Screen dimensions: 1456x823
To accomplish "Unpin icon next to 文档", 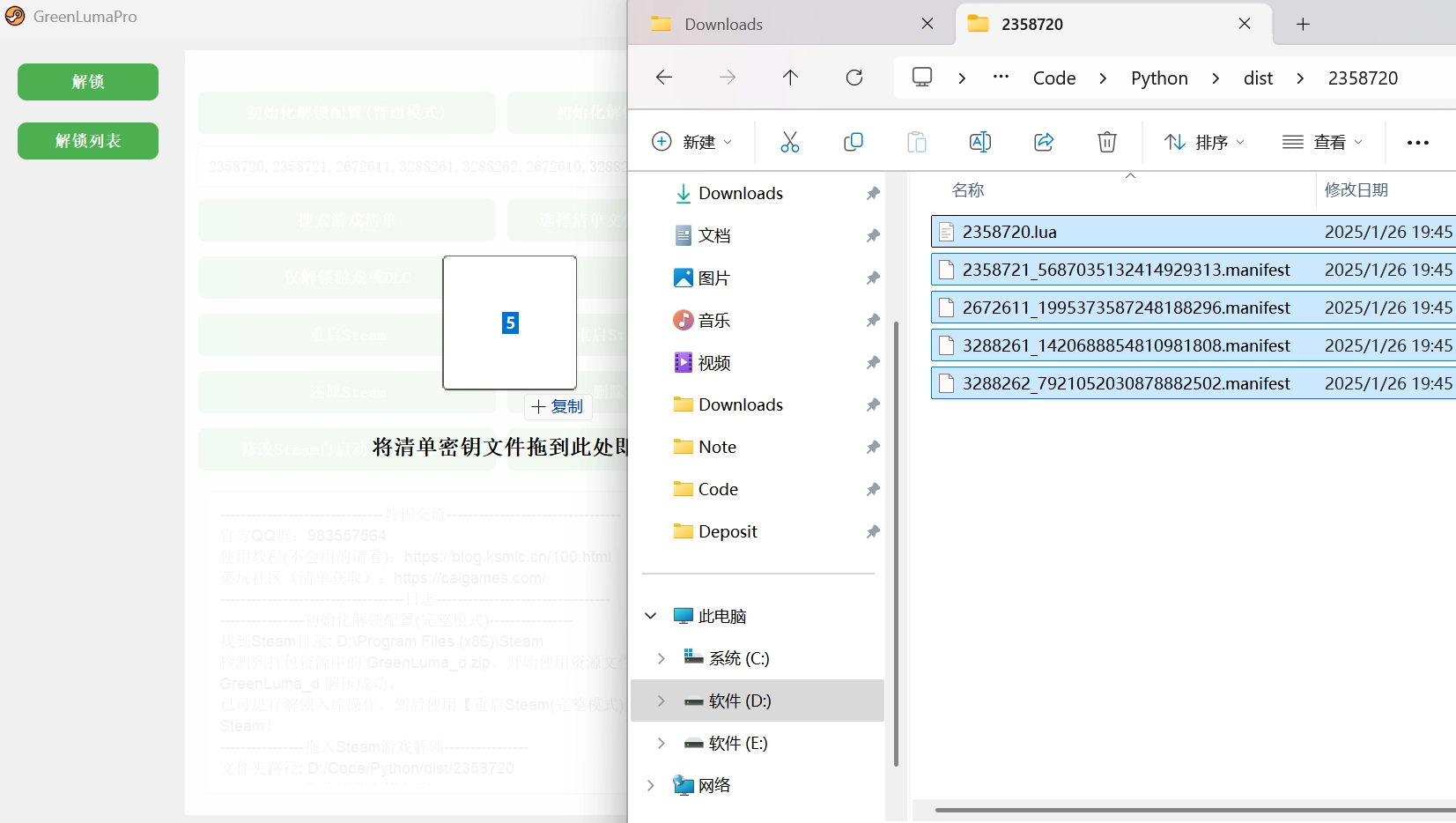I will coord(873,235).
